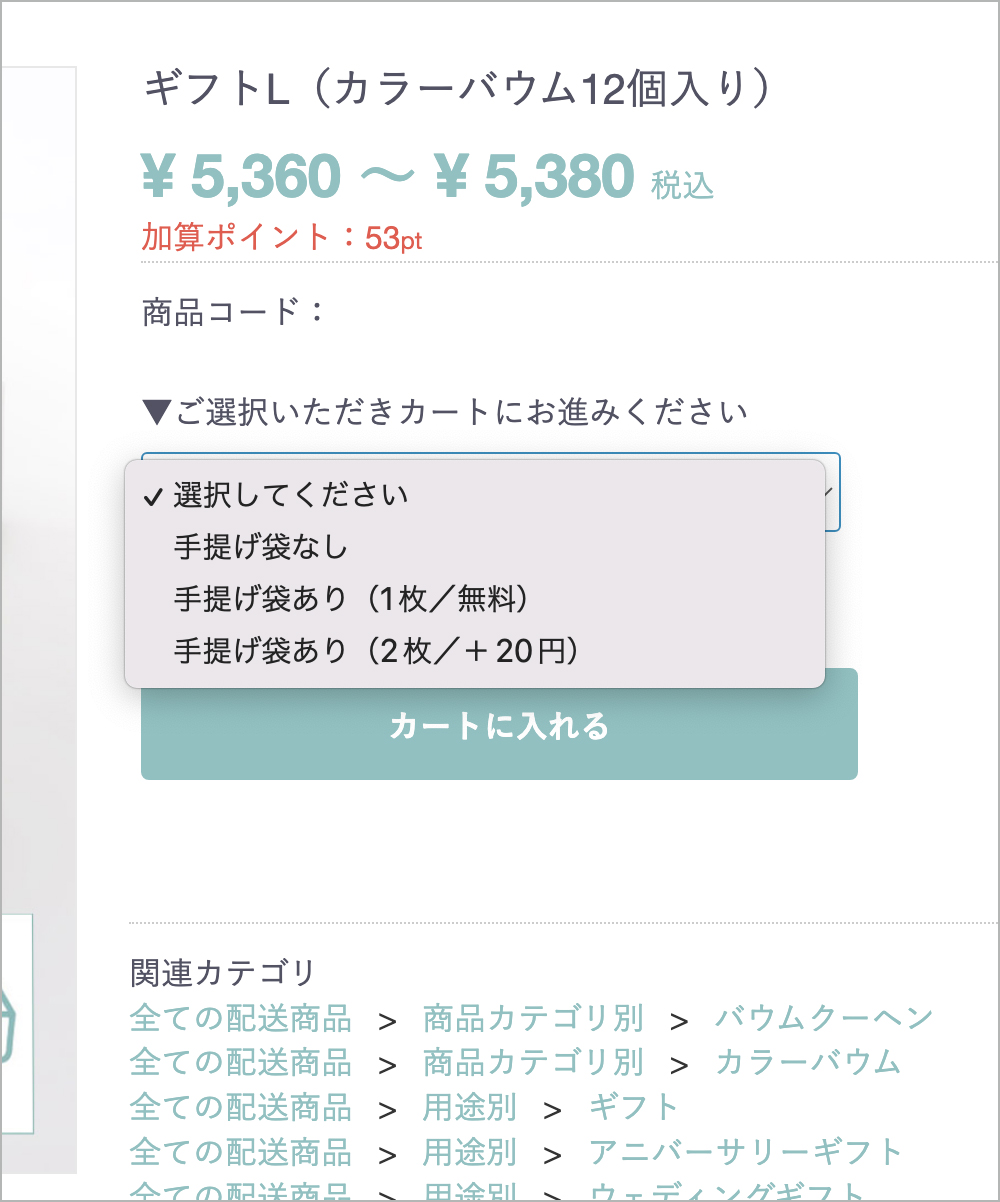Pick 手提げ袋あり（2枚／＋20円） option
Viewport: 1000px width, 1202px height.
click(475, 651)
